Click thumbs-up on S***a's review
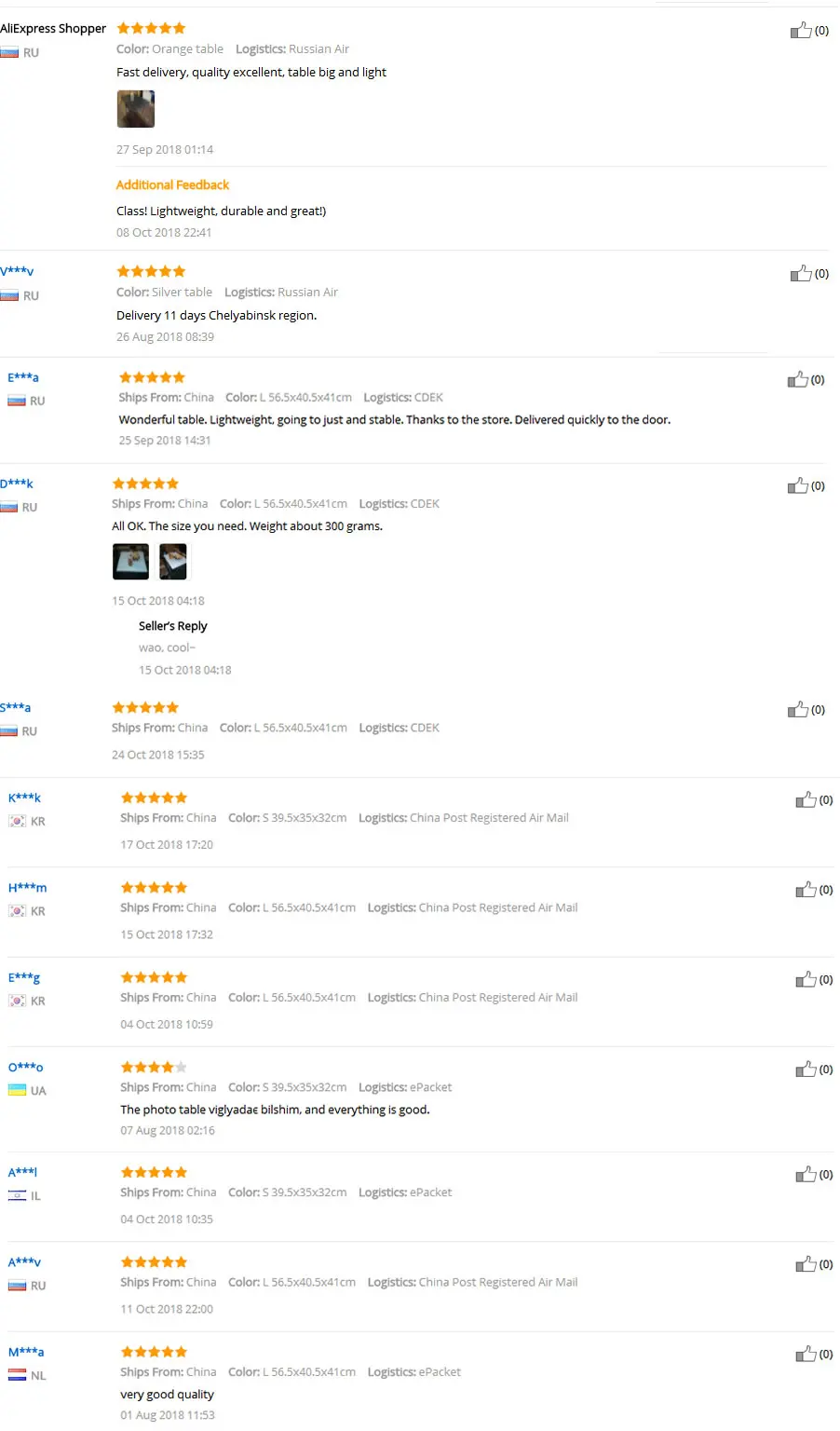 (x=797, y=710)
